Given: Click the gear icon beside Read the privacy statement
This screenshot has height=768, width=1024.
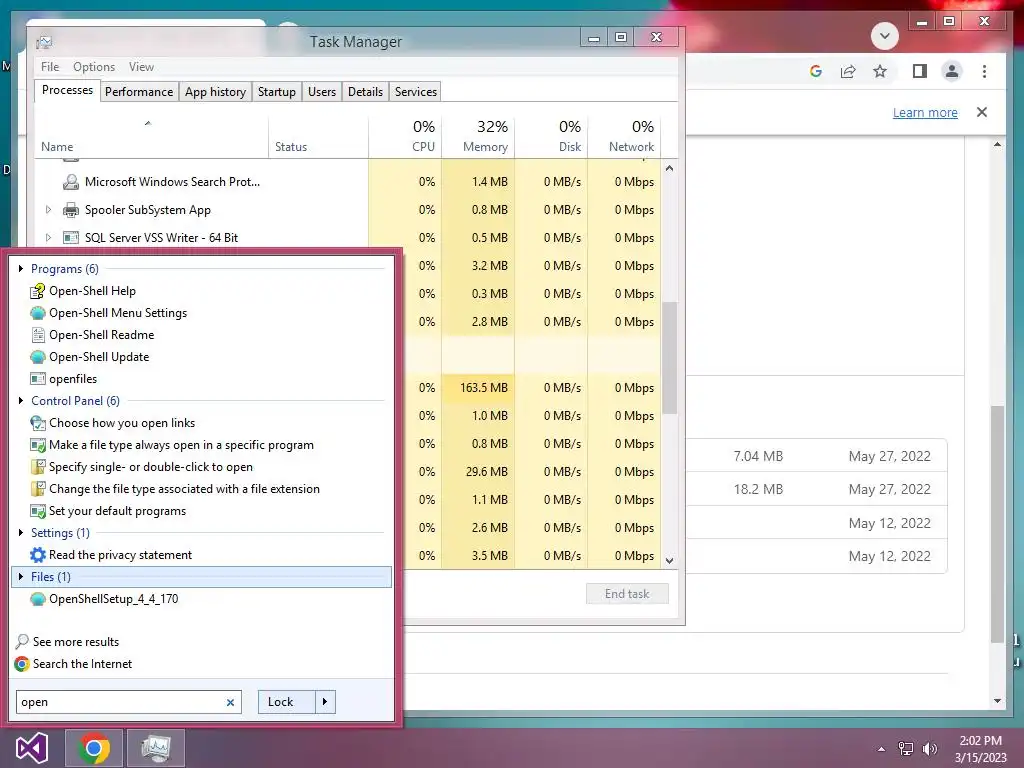Looking at the screenshot, I should click(x=38, y=555).
